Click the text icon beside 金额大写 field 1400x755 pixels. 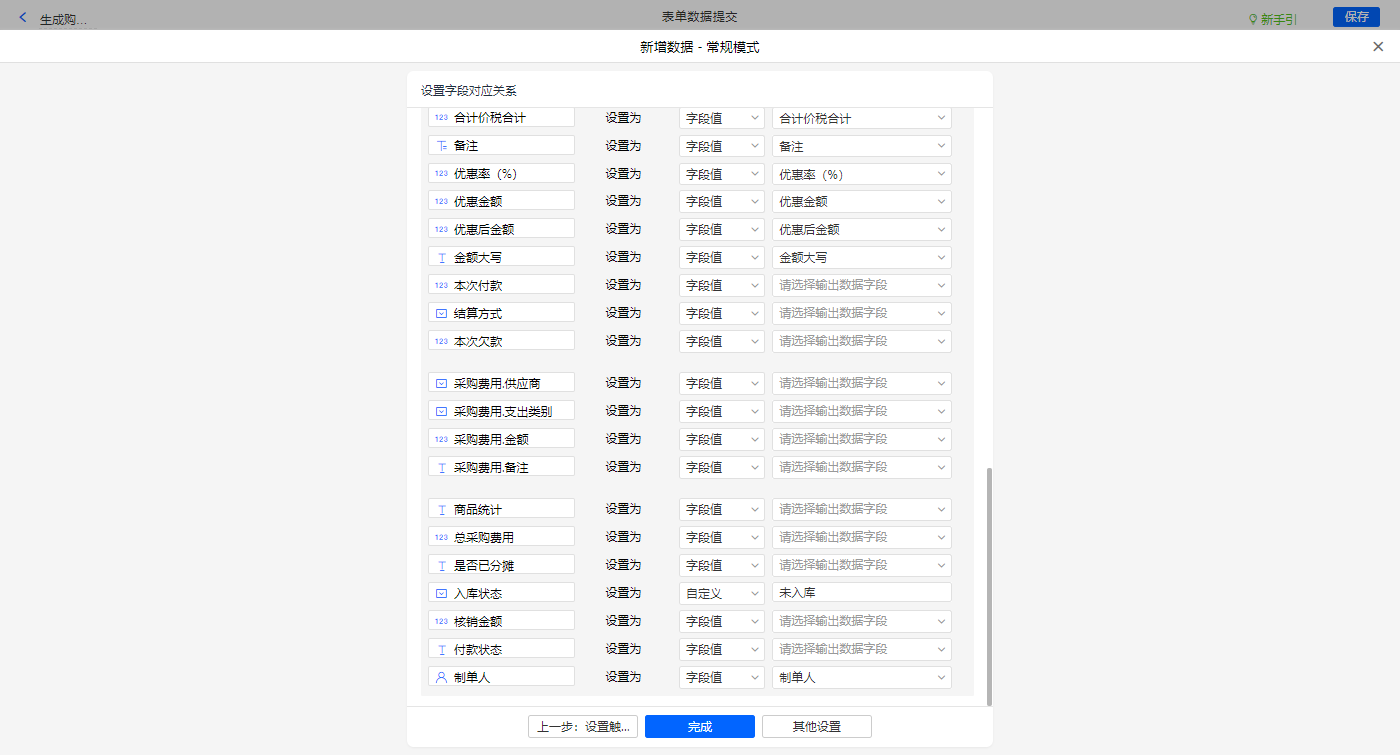click(441, 257)
